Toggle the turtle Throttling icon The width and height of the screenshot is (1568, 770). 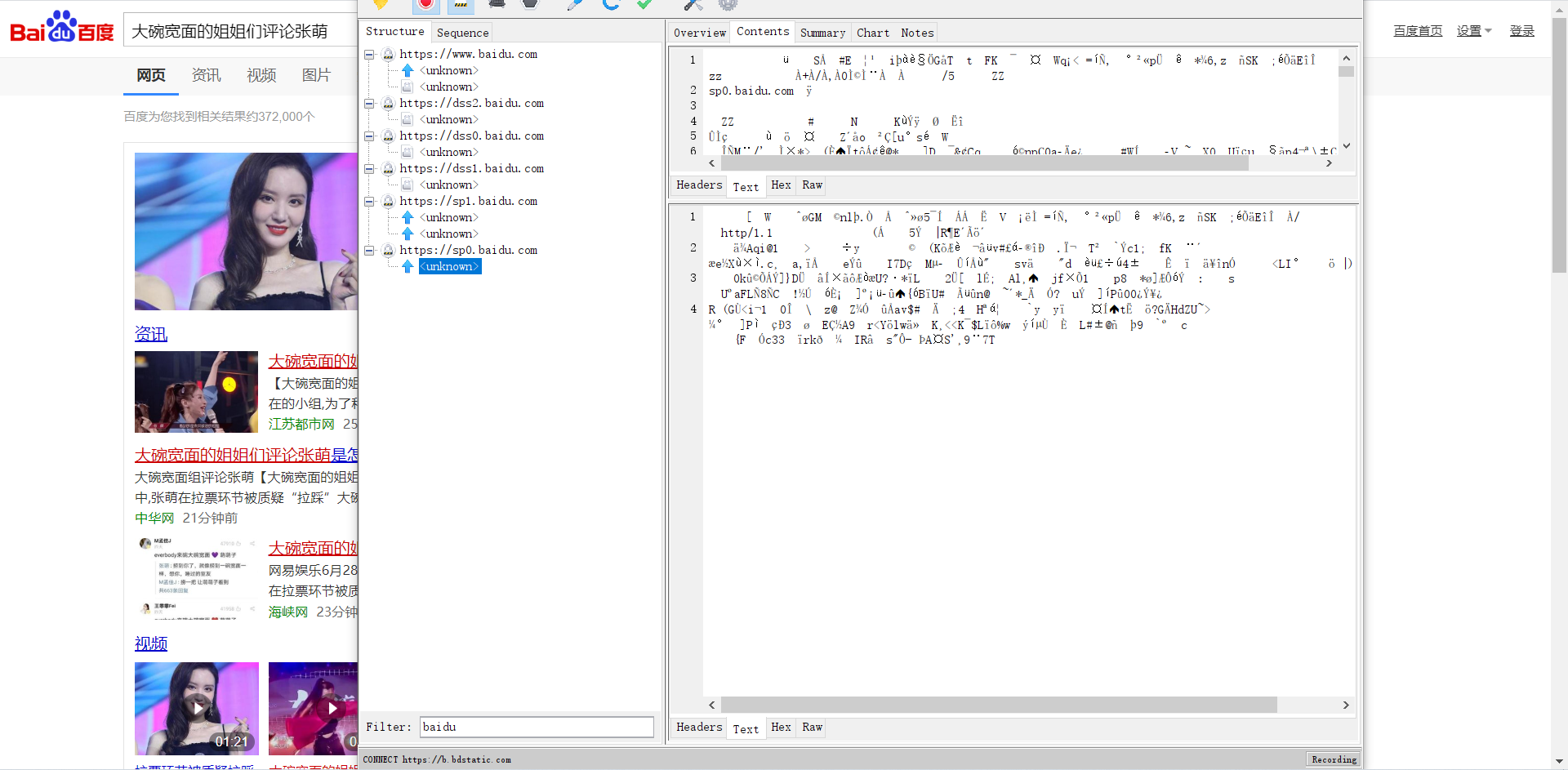497,4
